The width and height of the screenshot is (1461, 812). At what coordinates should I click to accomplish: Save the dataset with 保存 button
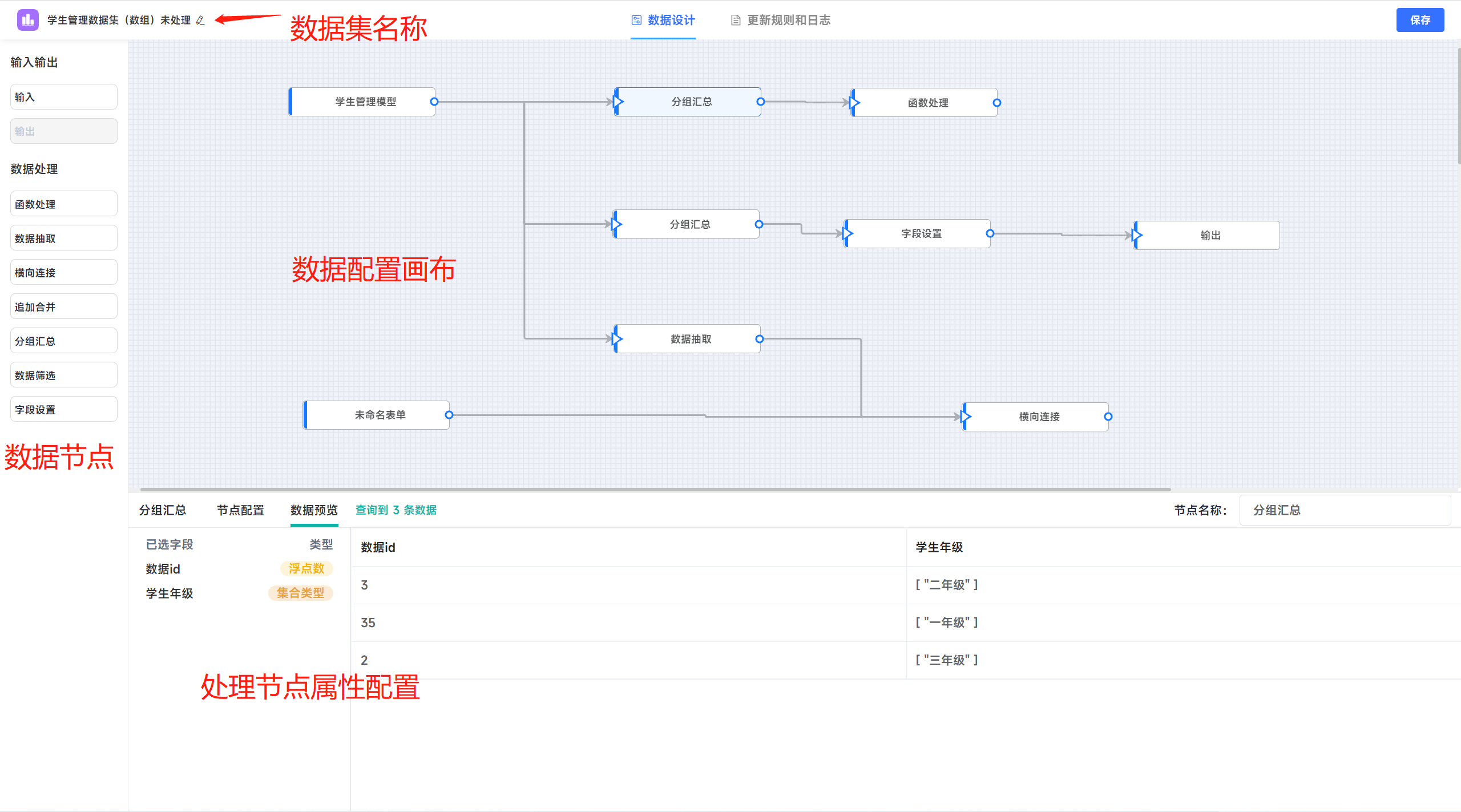click(1420, 20)
